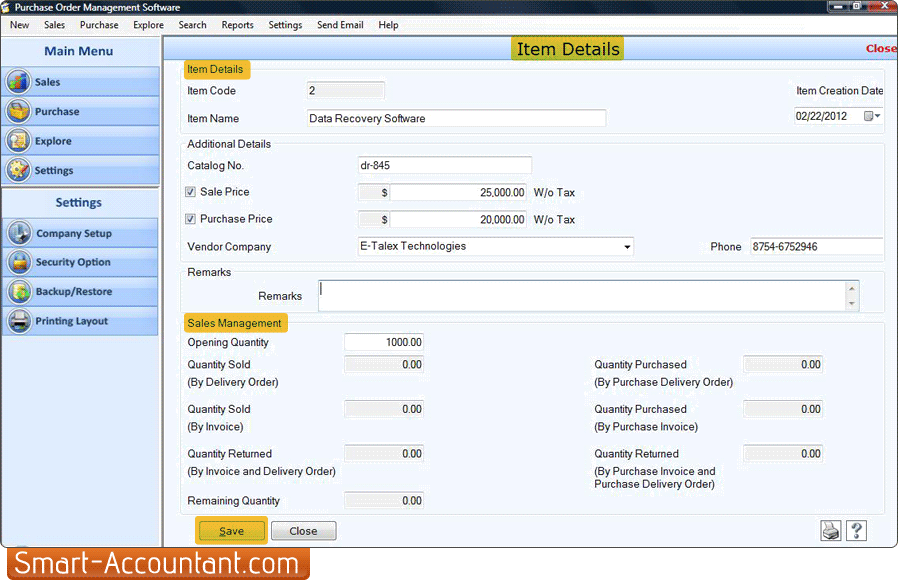This screenshot has width=898, height=580.
Task: Click the Save button
Action: pyautogui.click(x=231, y=530)
